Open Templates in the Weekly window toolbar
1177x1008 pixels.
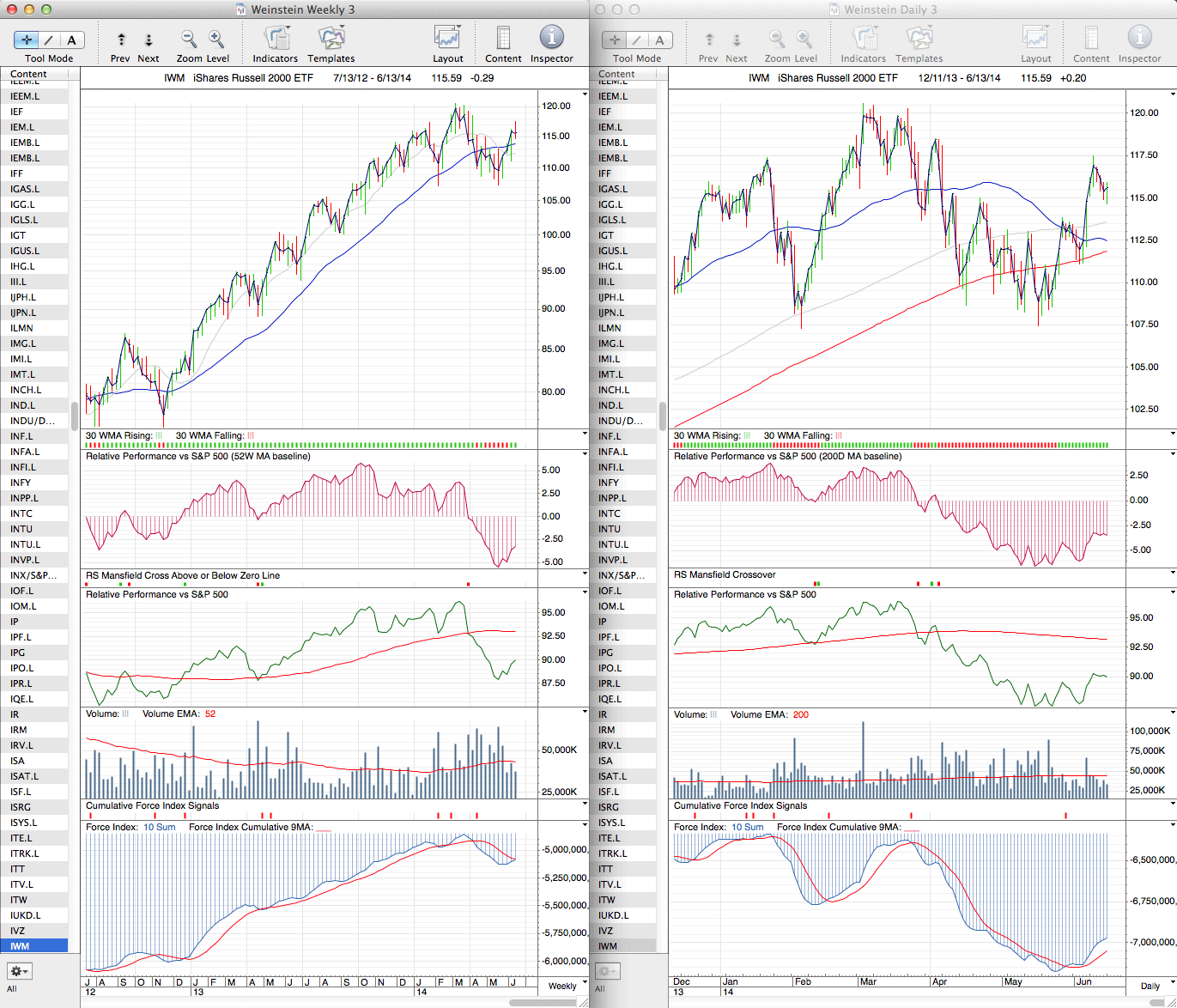click(331, 39)
